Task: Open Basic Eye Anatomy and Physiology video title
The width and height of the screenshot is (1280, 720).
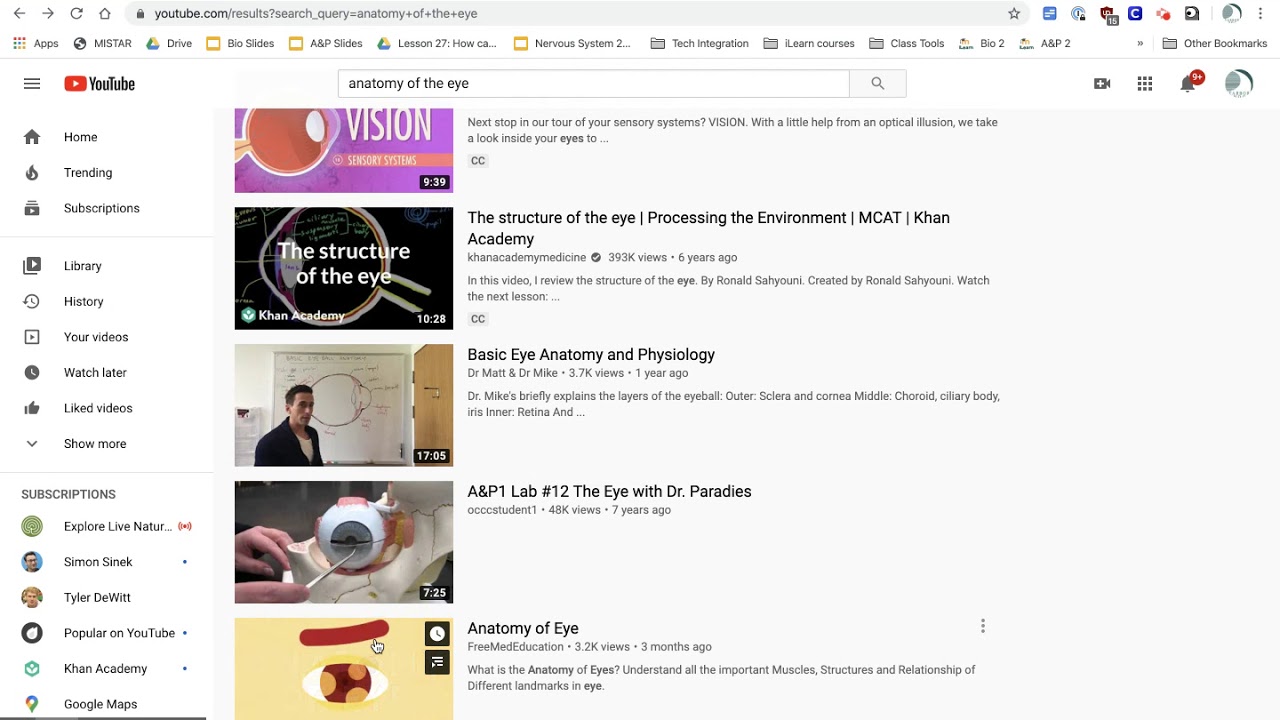Action: (591, 354)
